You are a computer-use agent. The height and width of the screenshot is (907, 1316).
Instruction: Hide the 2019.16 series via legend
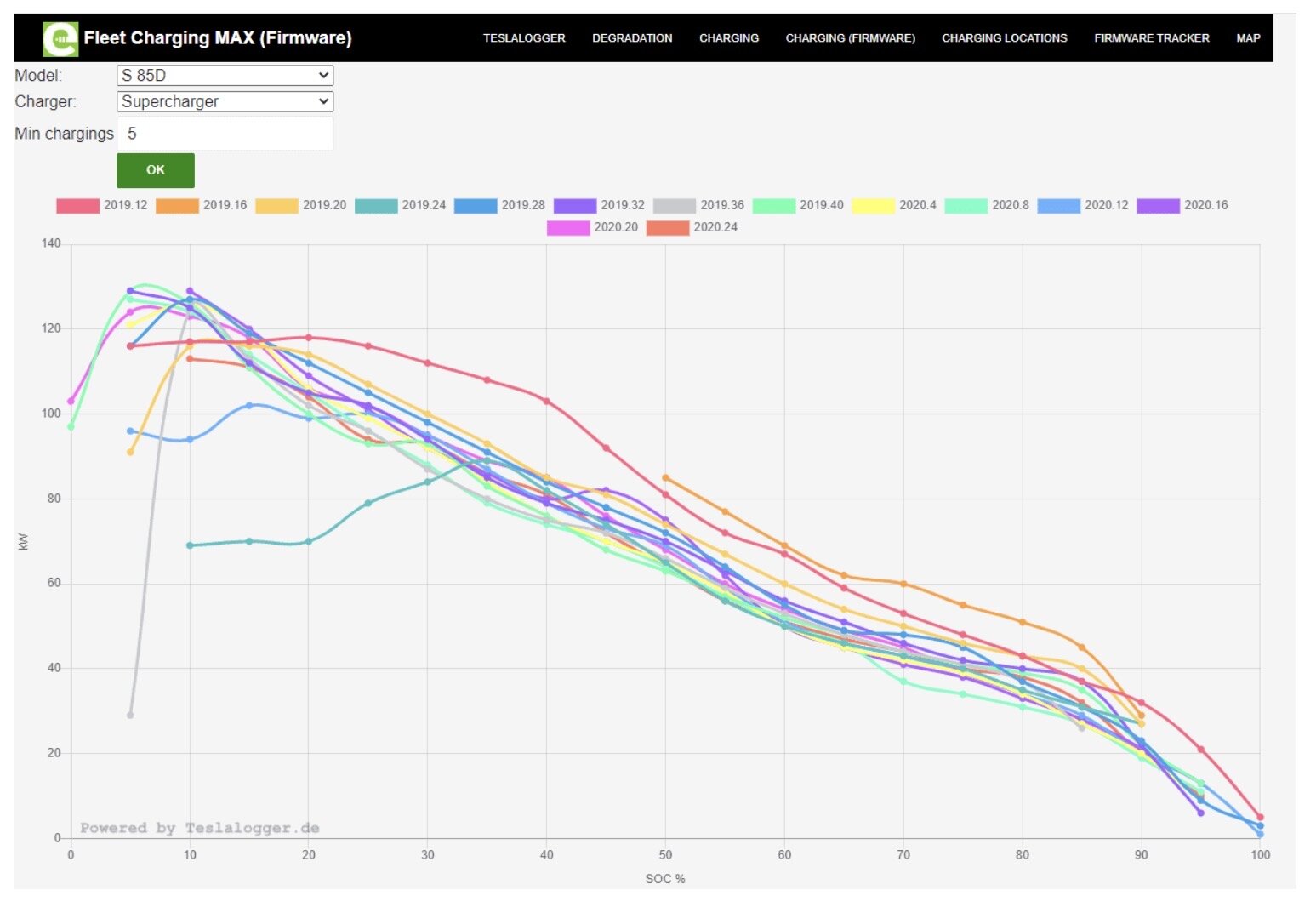177,206
